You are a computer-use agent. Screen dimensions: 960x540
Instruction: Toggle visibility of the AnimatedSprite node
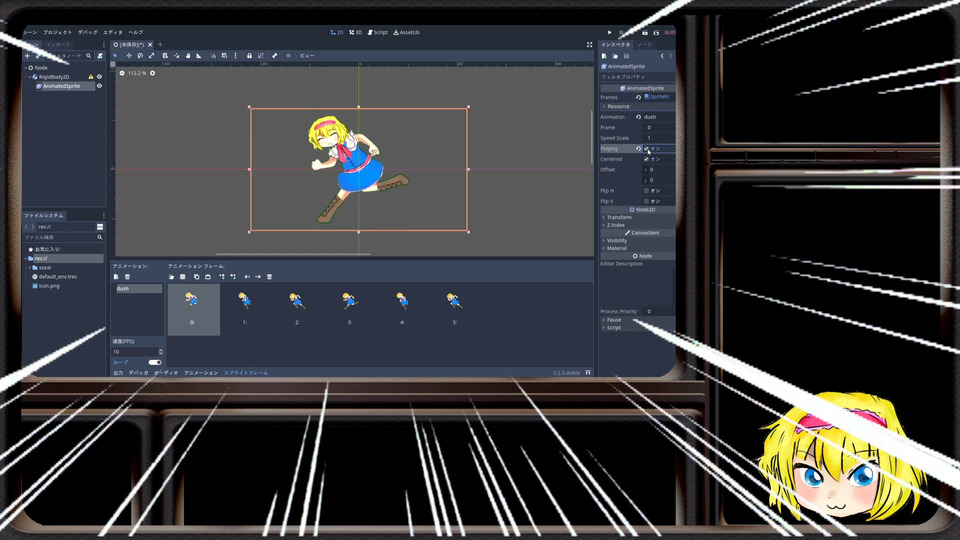(x=99, y=86)
